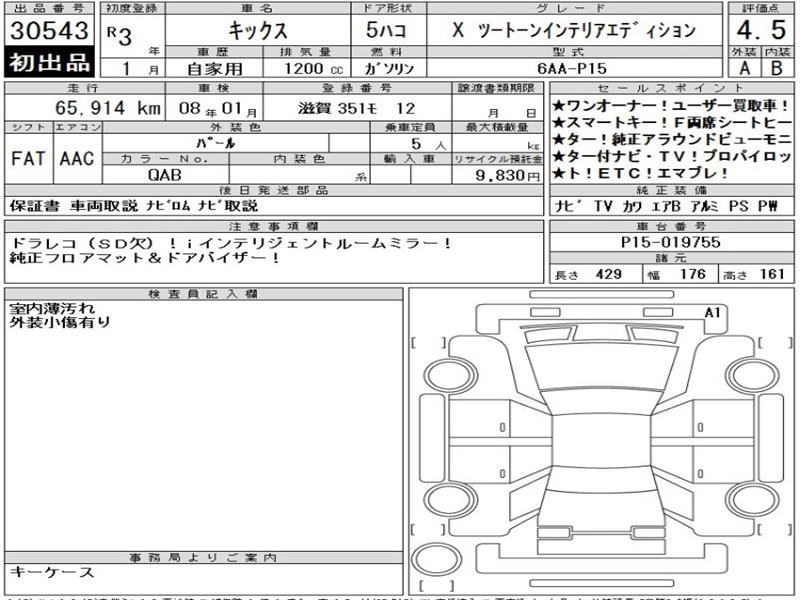
Task: Click the 外装色 label
Action: (236, 127)
